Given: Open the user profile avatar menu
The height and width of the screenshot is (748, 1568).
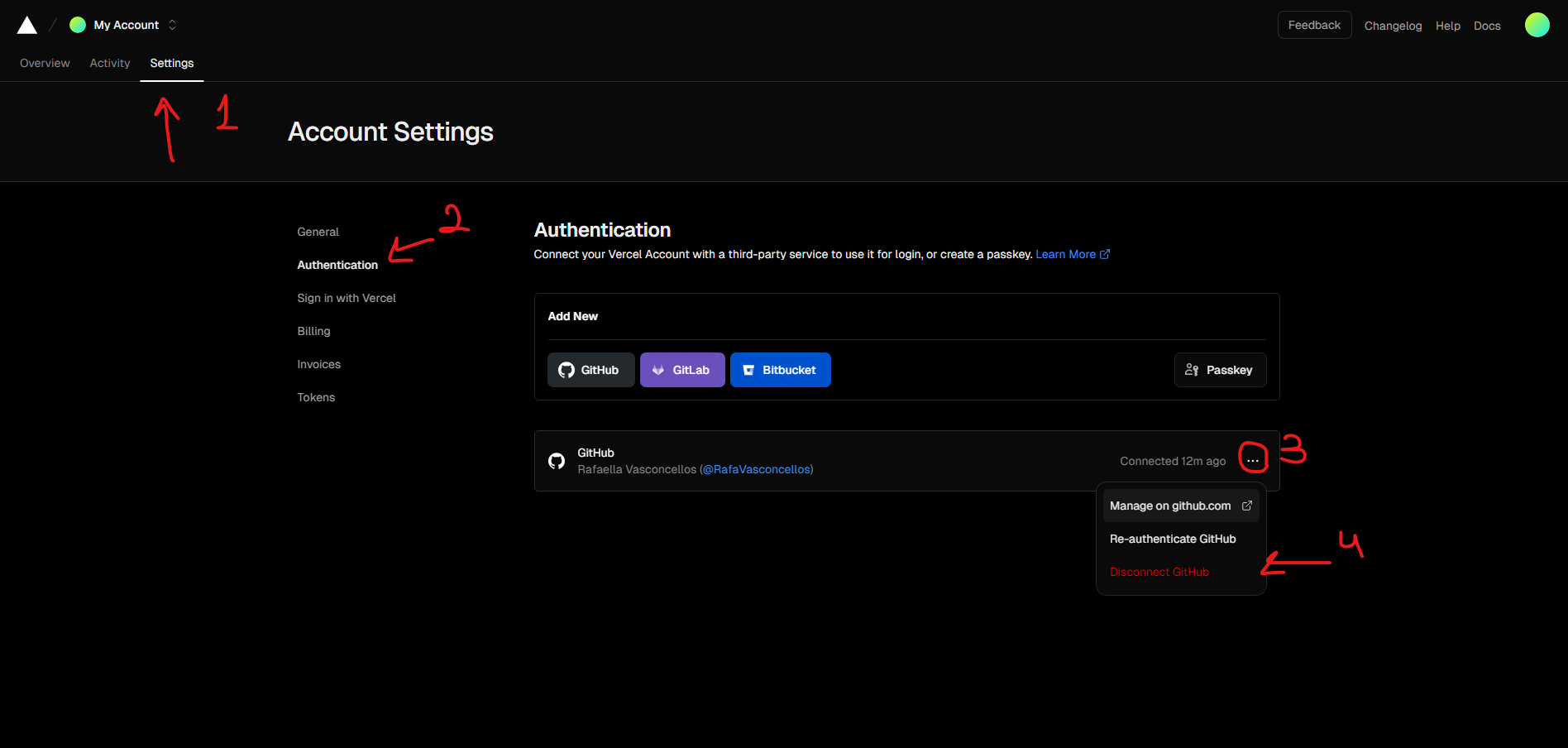Looking at the screenshot, I should pos(1537,25).
